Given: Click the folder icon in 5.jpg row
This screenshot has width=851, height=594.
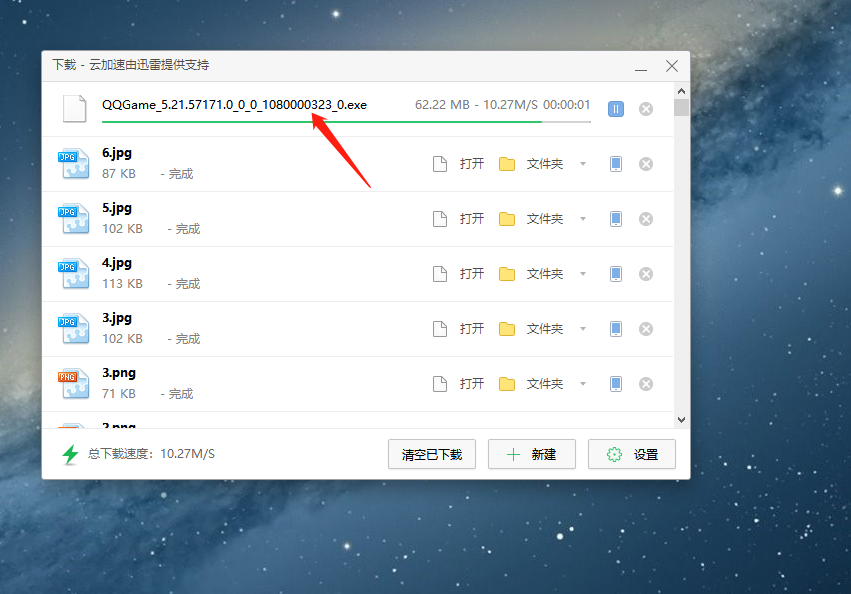Looking at the screenshot, I should click(507, 219).
